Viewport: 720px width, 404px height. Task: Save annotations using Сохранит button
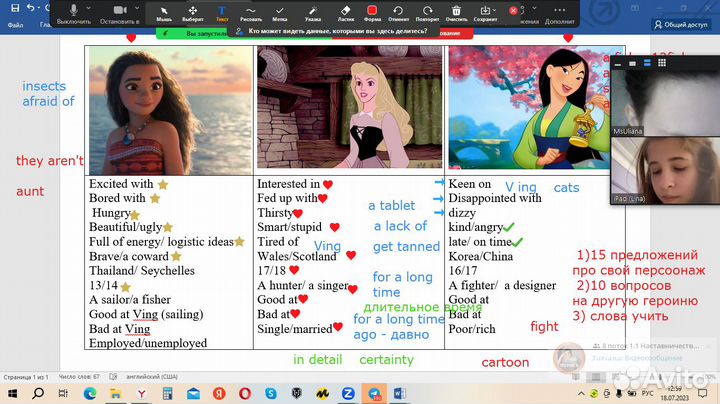coord(486,13)
